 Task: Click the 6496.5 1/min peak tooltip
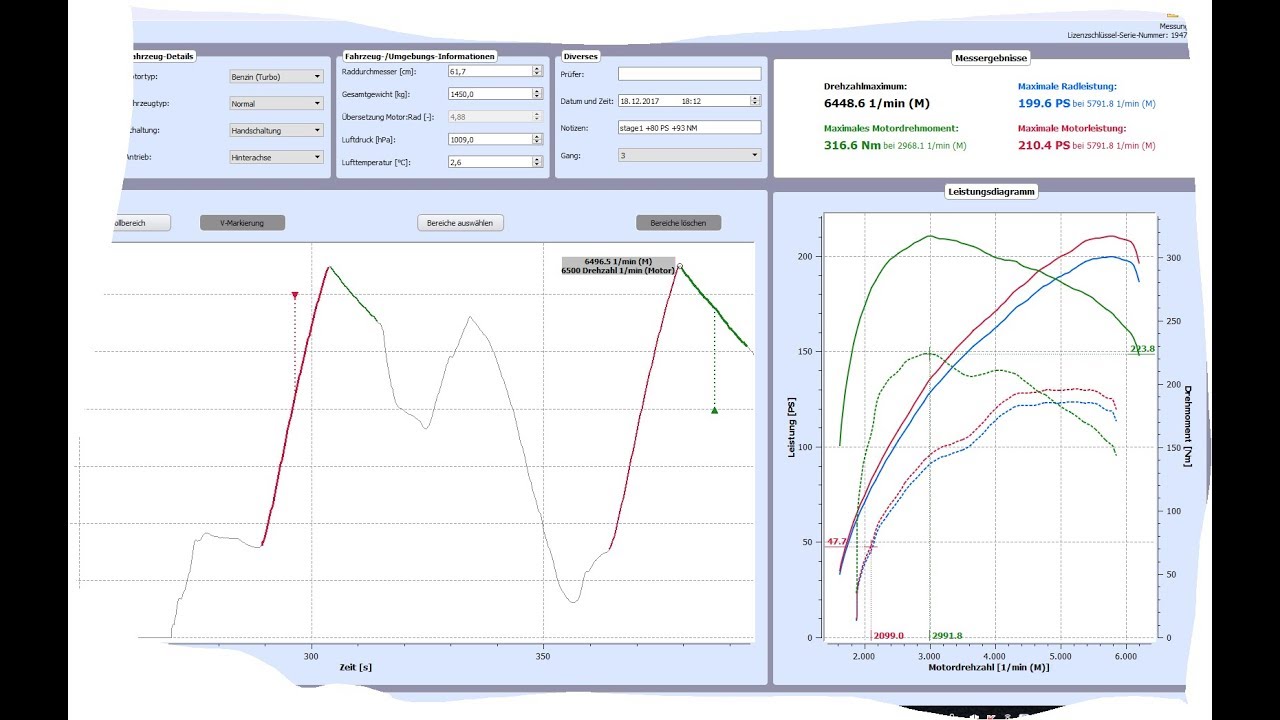[x=619, y=266]
